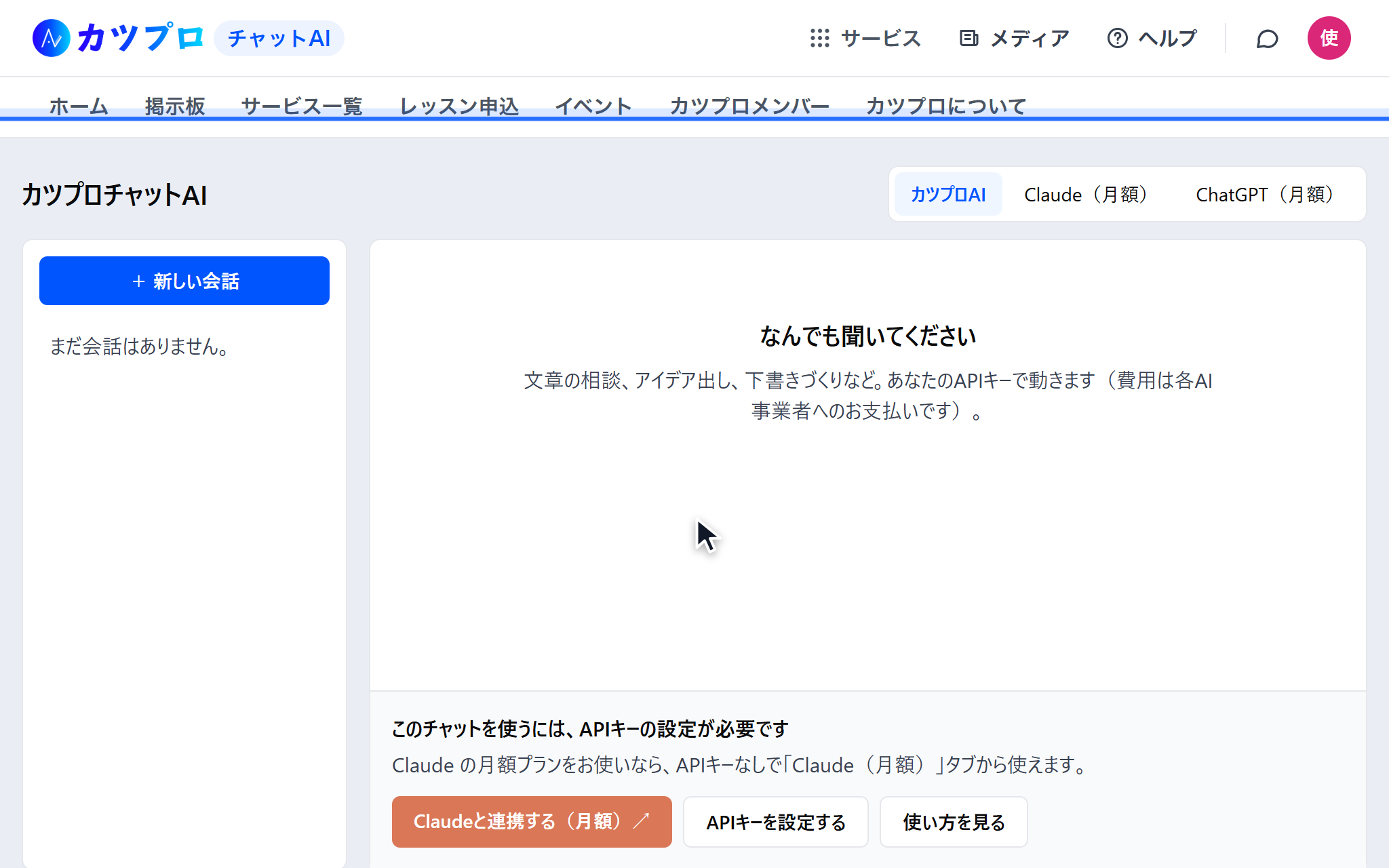The image size is (1389, 868).
Task: Open the 掲示板 nav item
Action: click(175, 106)
